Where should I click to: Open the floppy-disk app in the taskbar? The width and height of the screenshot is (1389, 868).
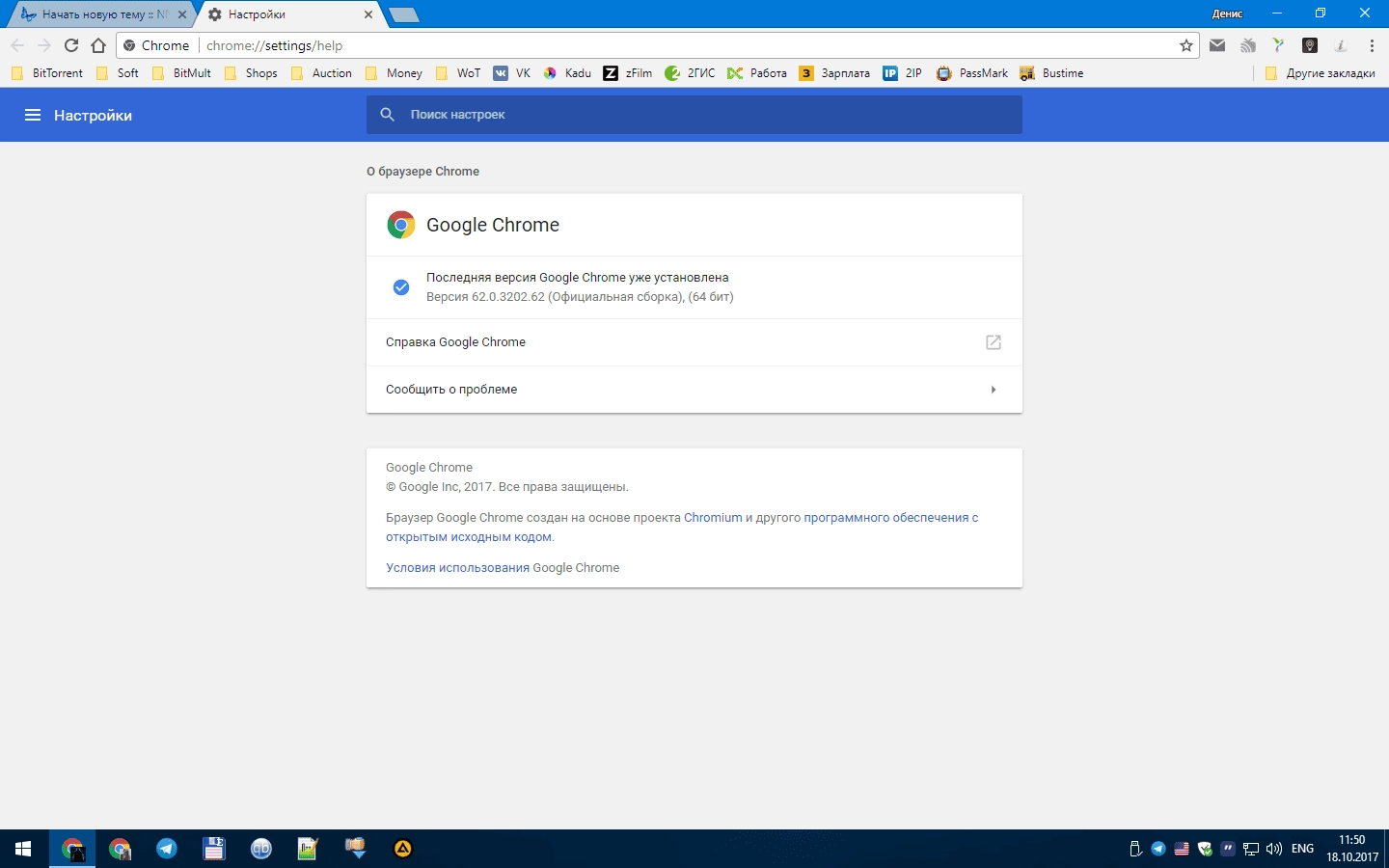pos(214,849)
